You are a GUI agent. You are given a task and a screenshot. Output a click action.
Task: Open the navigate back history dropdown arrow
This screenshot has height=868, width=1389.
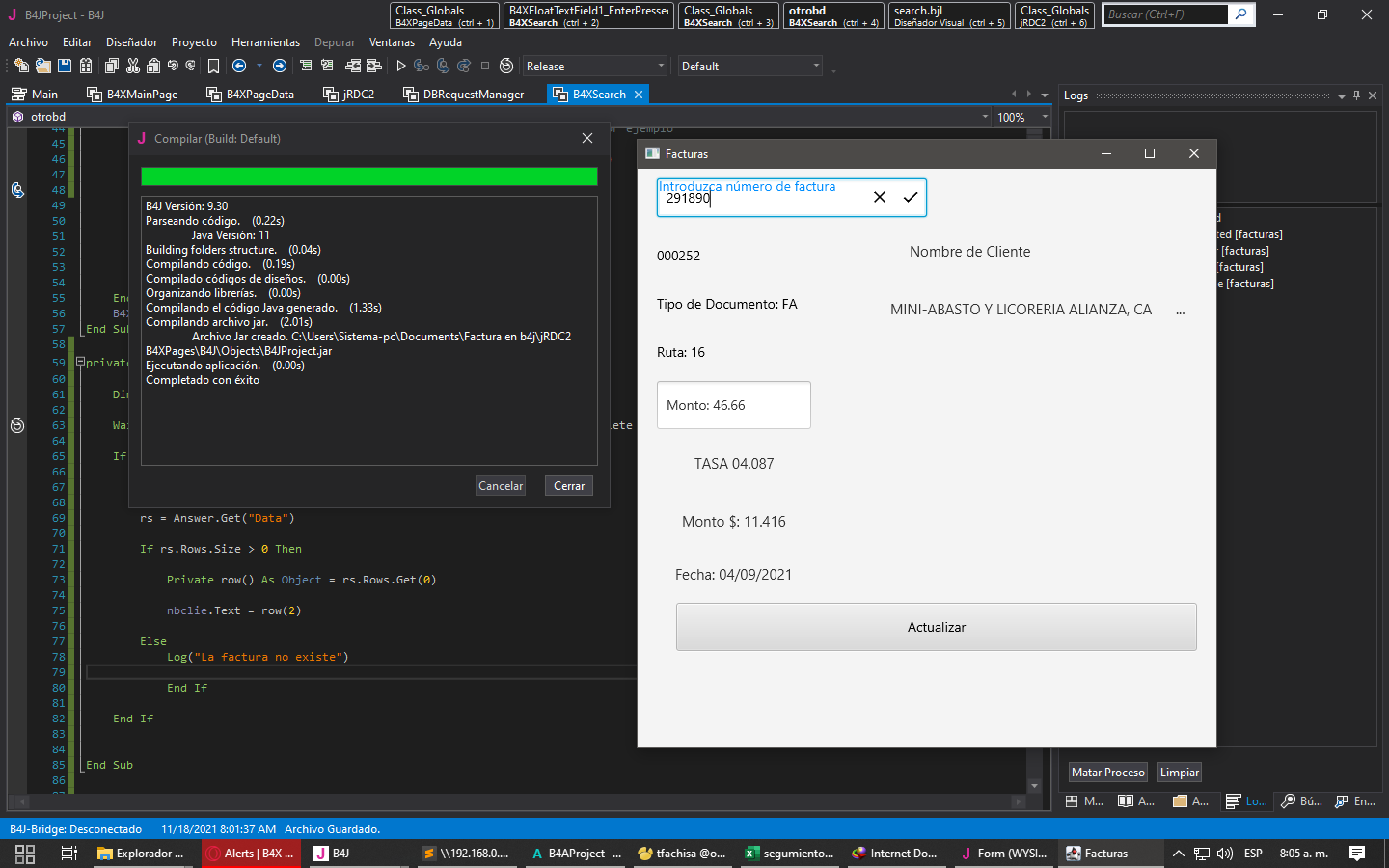pos(259,66)
